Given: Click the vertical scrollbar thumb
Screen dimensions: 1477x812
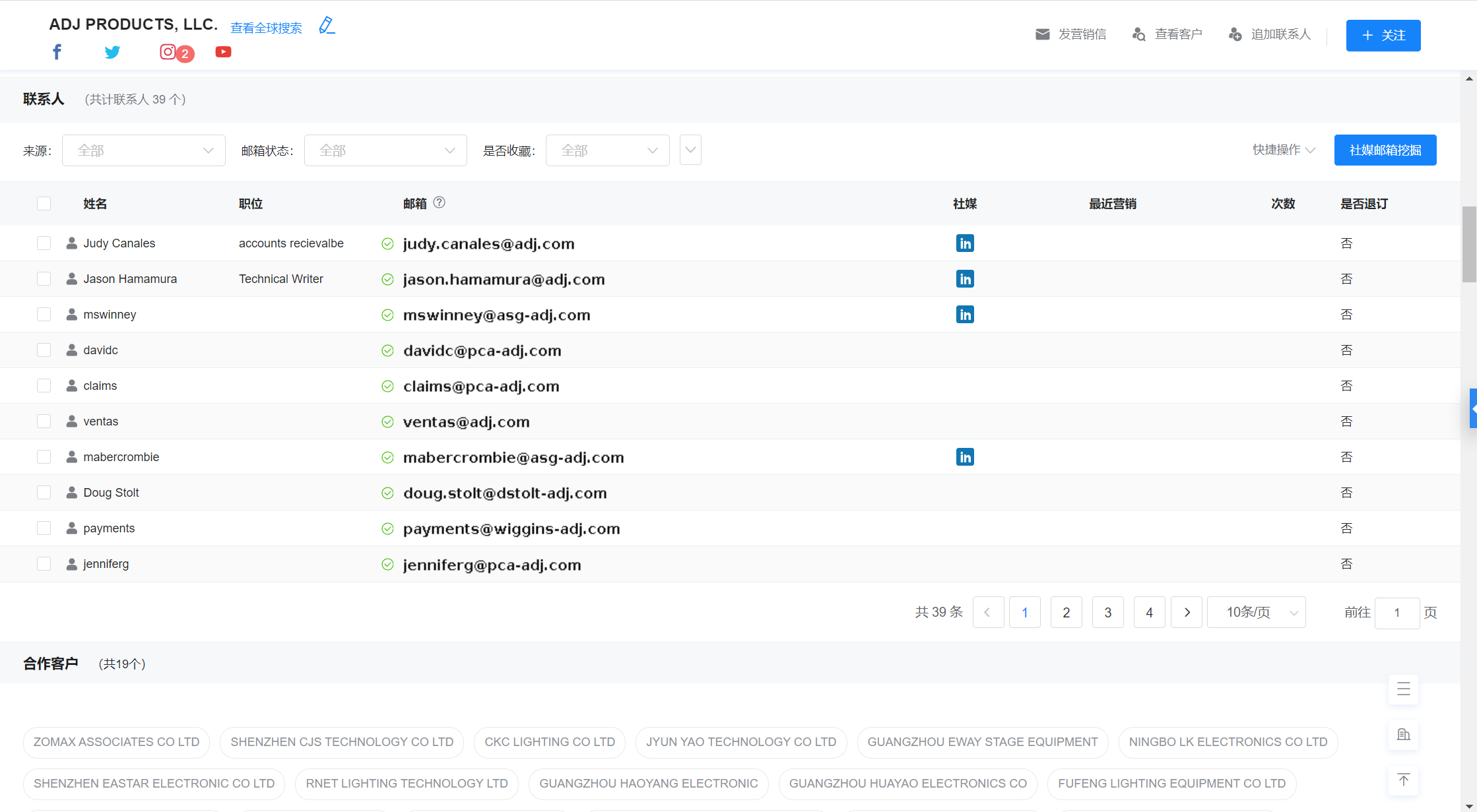Looking at the screenshot, I should [x=1469, y=244].
